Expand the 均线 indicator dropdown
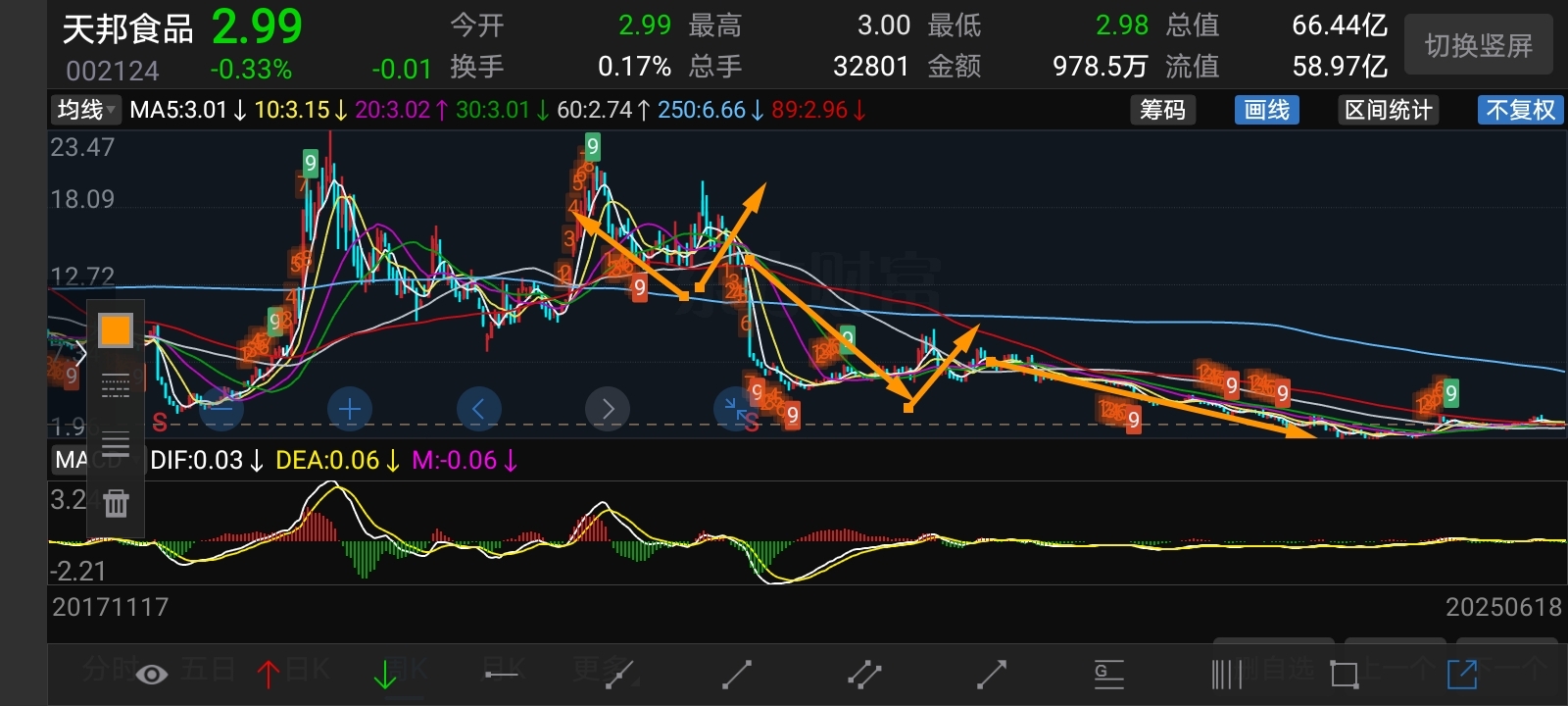 pyautogui.click(x=86, y=110)
